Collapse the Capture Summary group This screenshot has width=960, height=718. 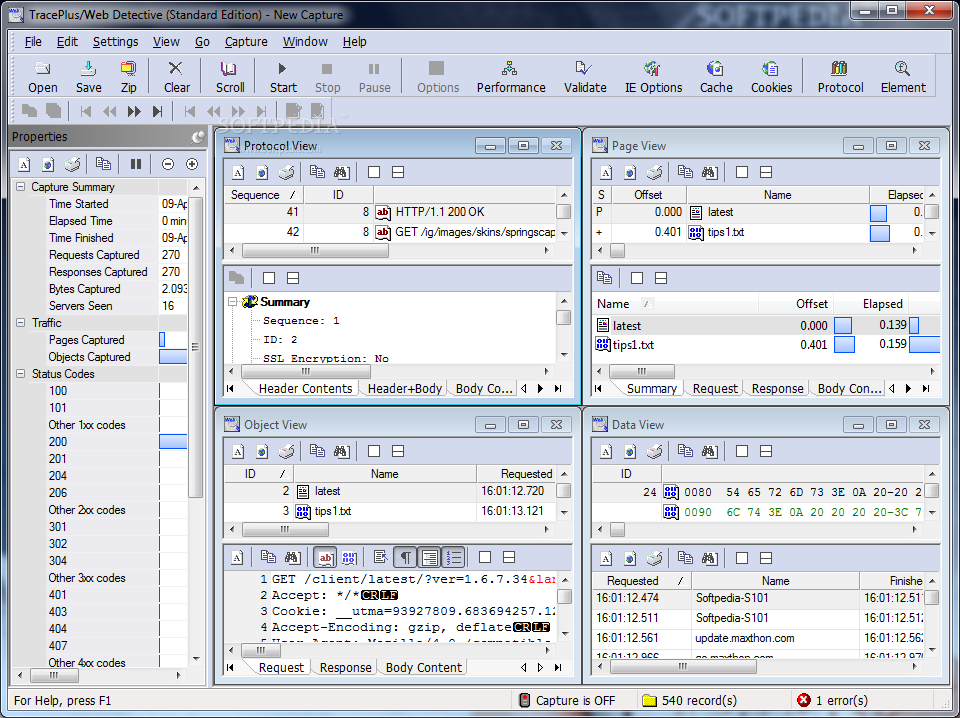[x=21, y=187]
